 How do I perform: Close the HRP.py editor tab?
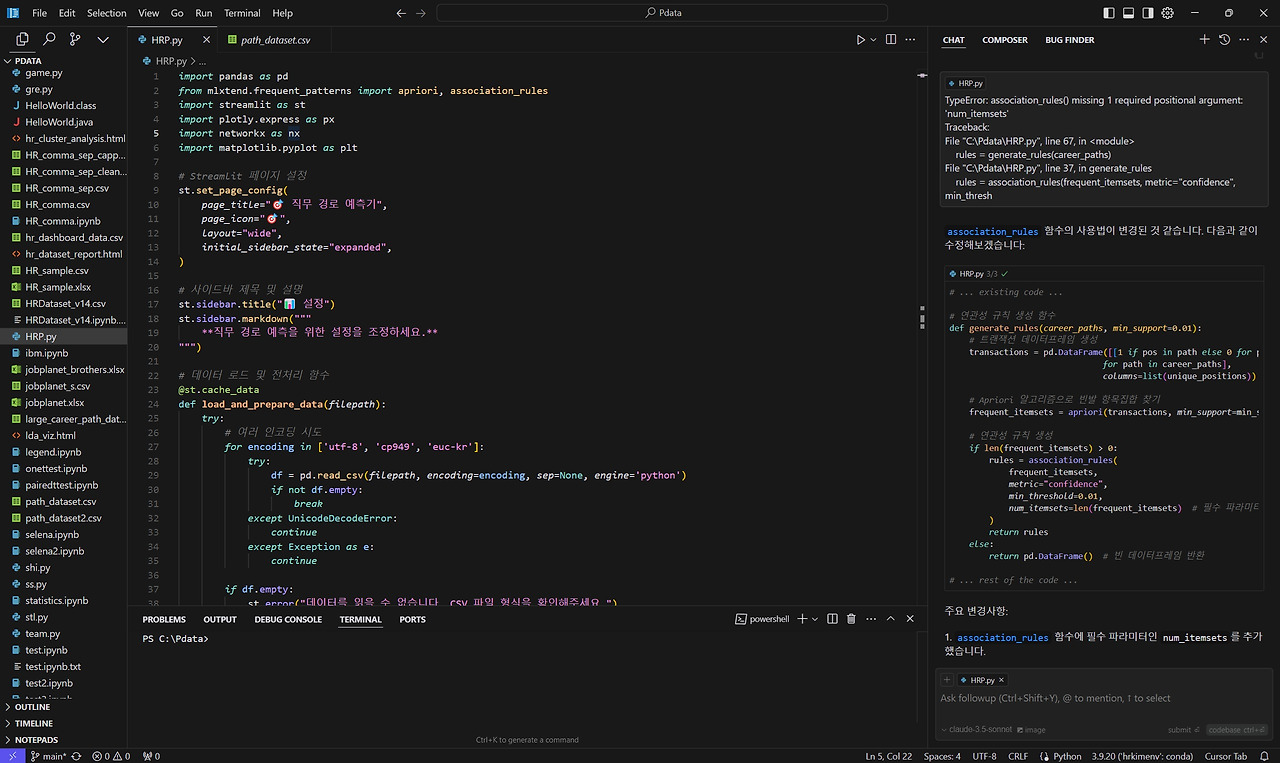207,40
